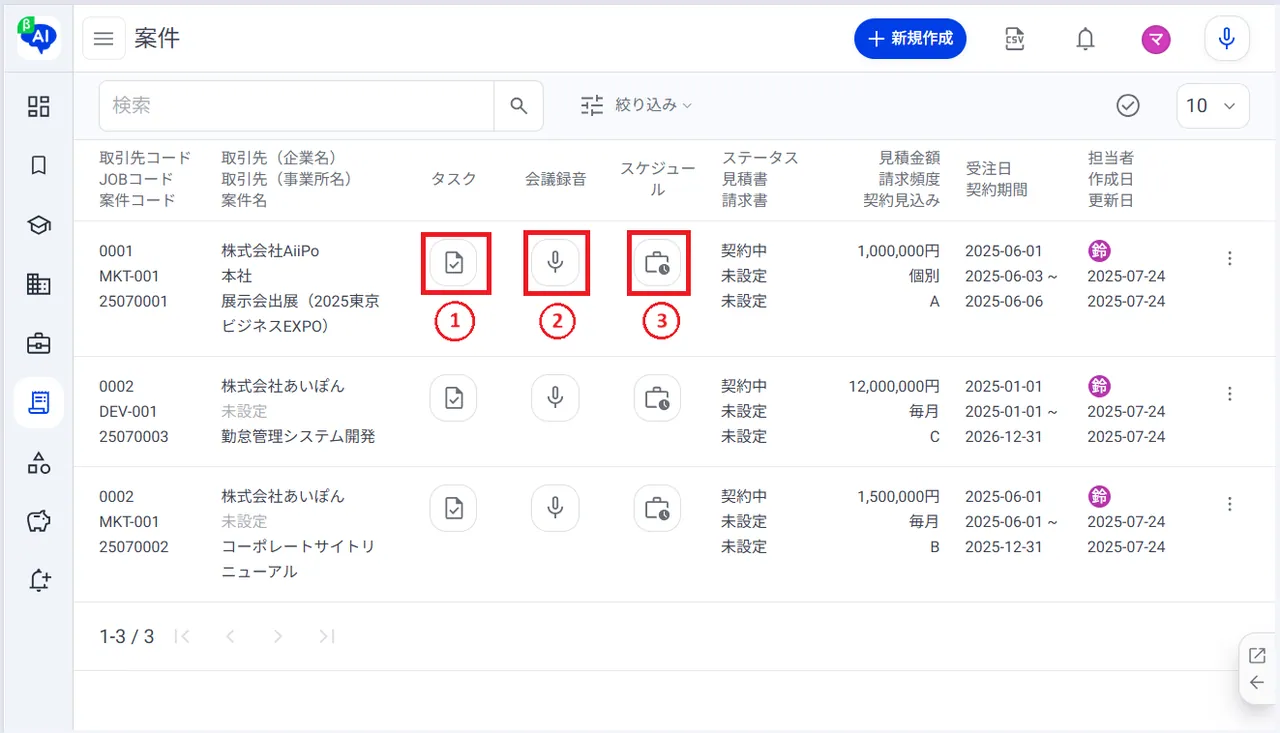Open the schedule icon for 勤怠管理システム開発 row
This screenshot has height=733, width=1280.
click(657, 398)
